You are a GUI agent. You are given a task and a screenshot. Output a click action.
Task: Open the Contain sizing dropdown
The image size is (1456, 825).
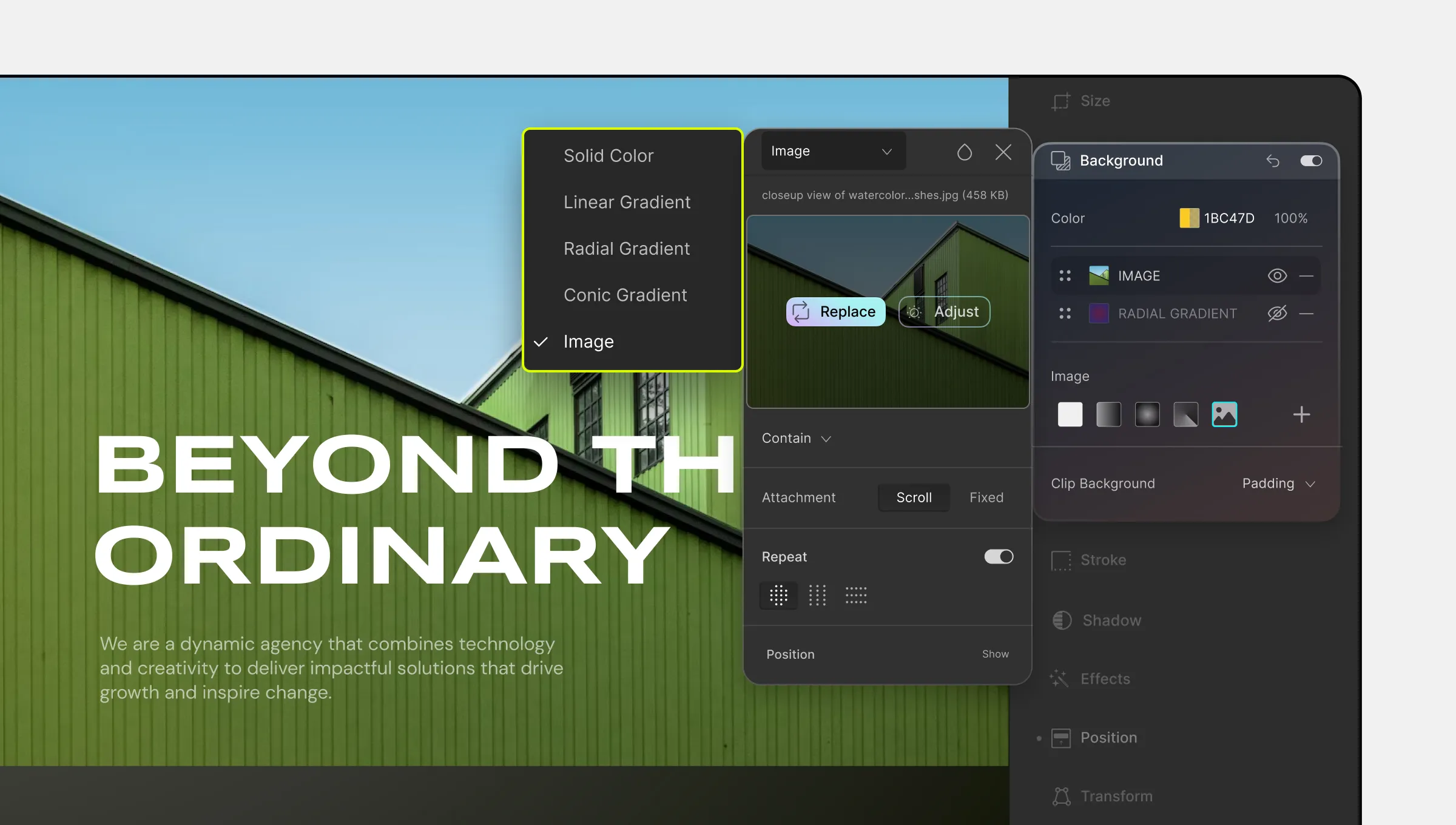click(796, 438)
